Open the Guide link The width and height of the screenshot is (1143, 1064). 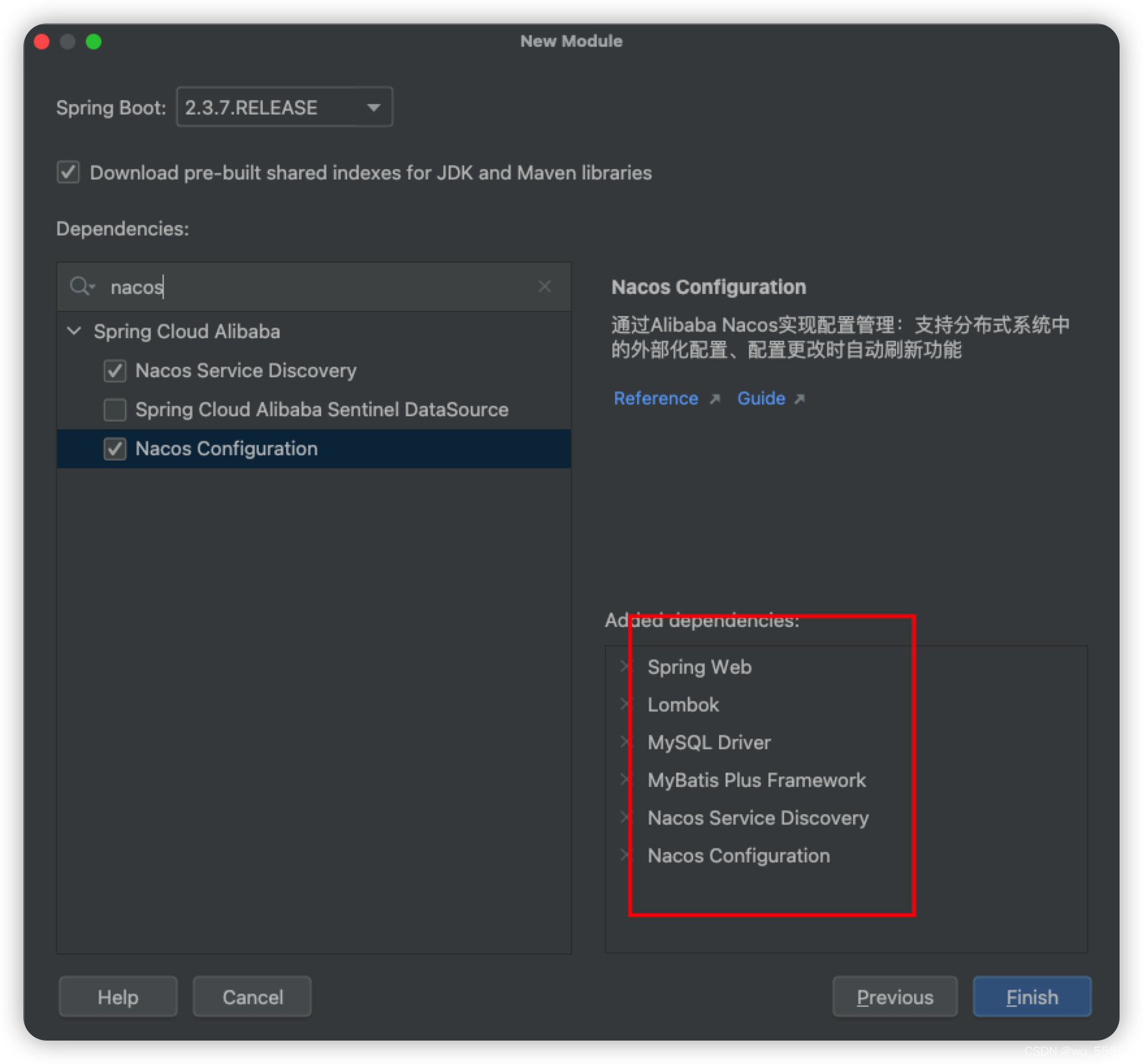pos(761,398)
